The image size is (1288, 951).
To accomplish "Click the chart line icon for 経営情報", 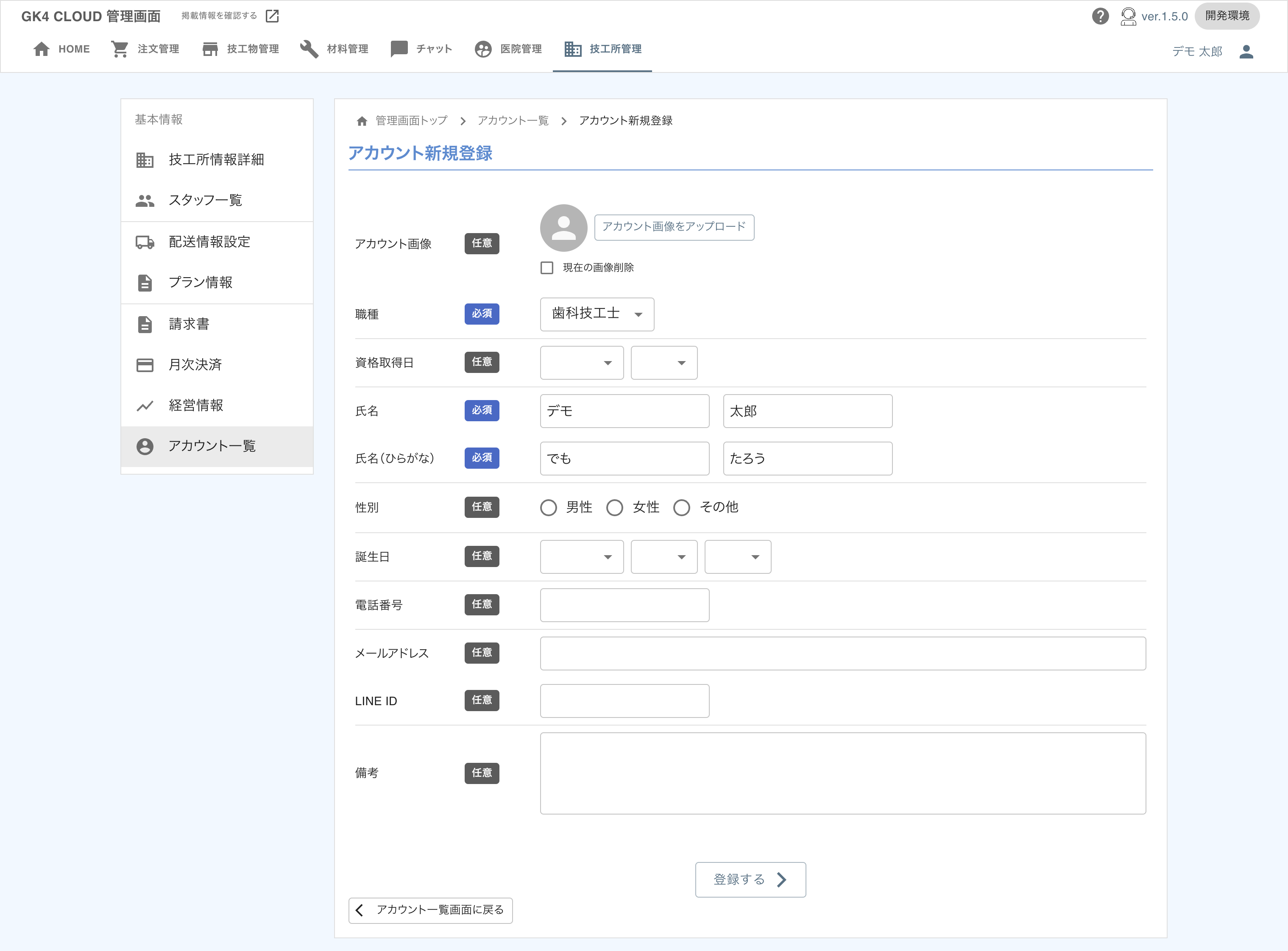I will pyautogui.click(x=145, y=406).
